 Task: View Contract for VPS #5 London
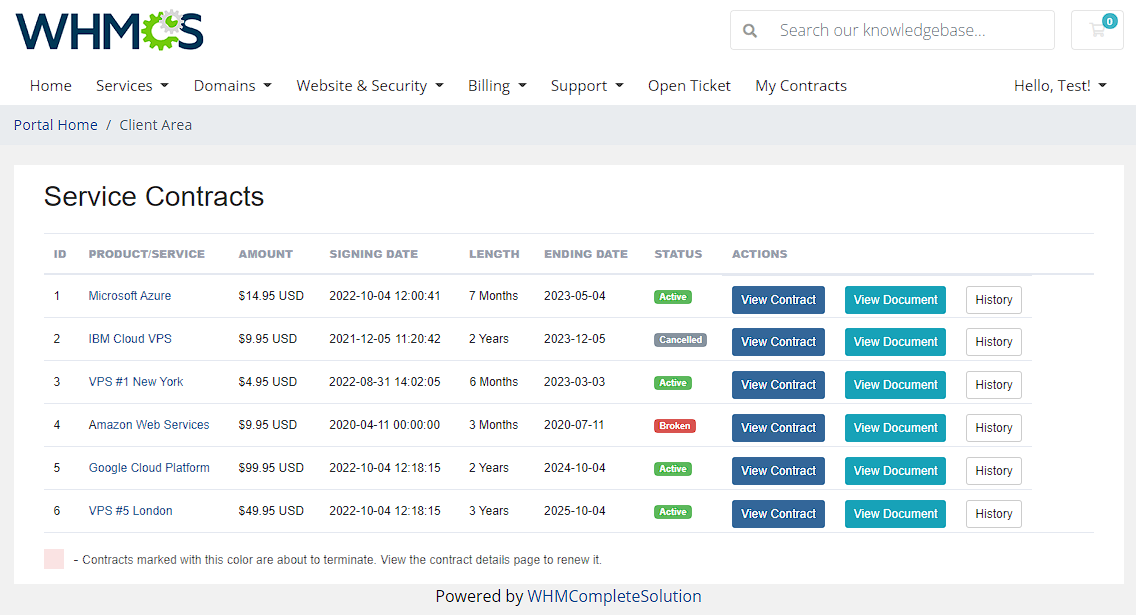click(x=778, y=514)
